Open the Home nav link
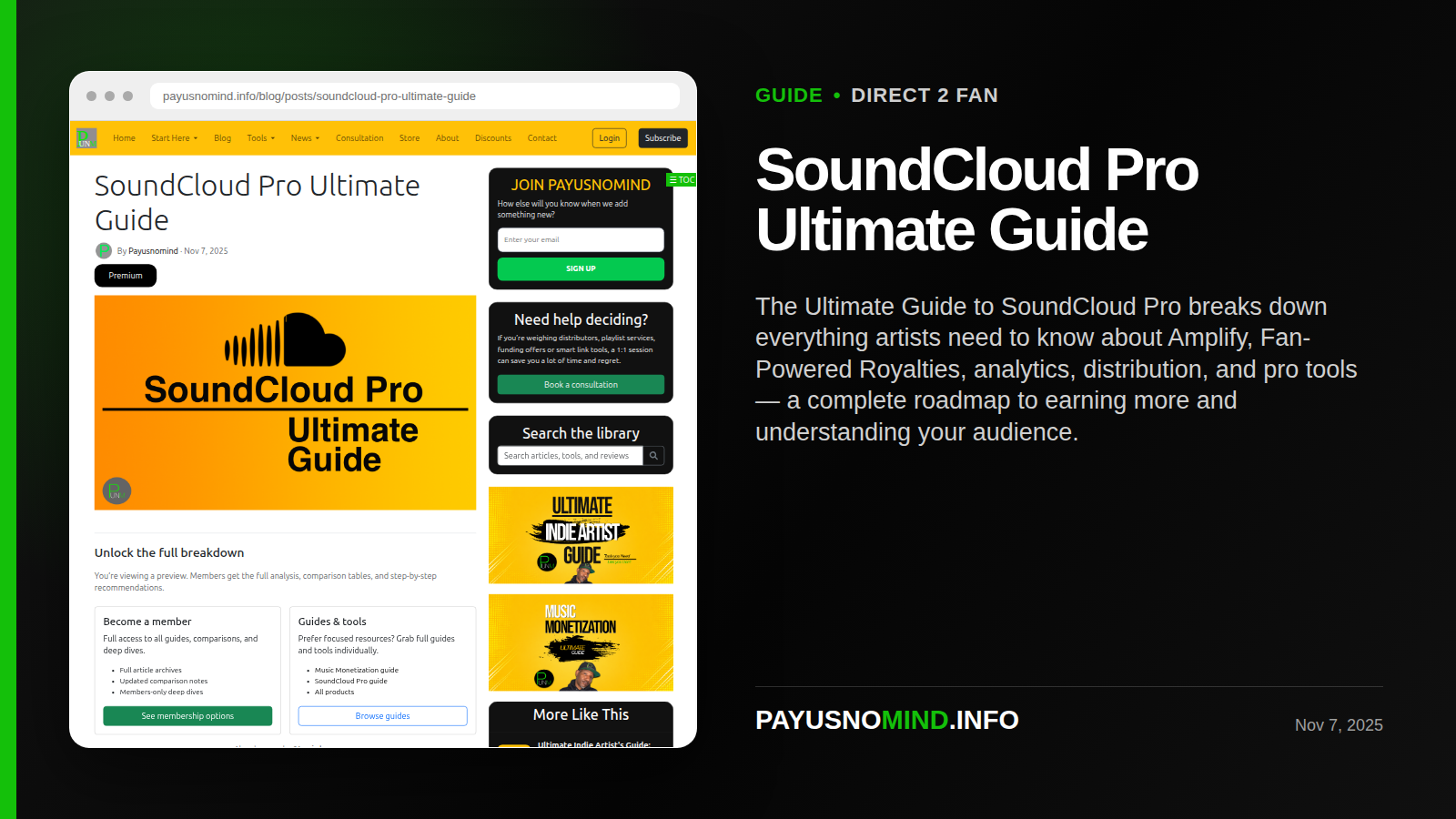1456x819 pixels. tap(124, 138)
